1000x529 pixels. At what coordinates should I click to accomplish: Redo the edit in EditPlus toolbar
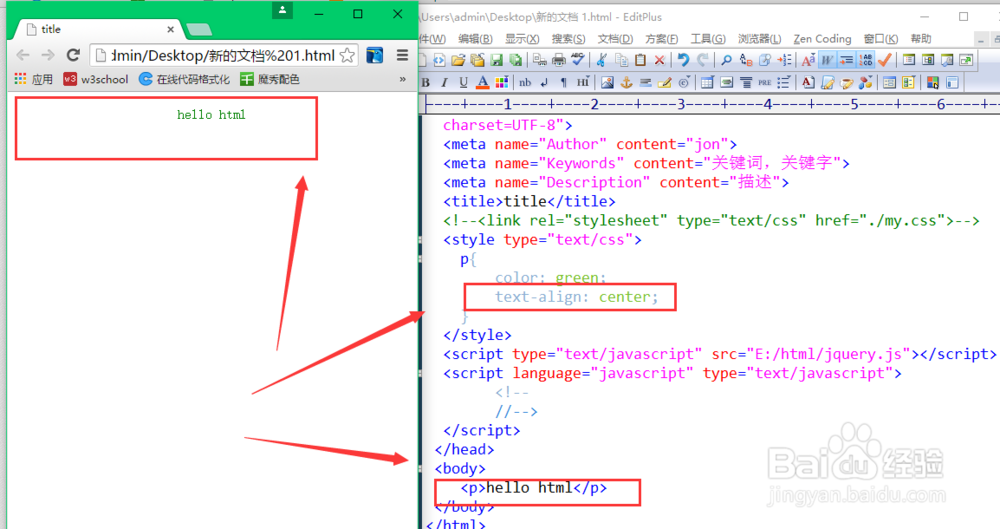click(703, 60)
